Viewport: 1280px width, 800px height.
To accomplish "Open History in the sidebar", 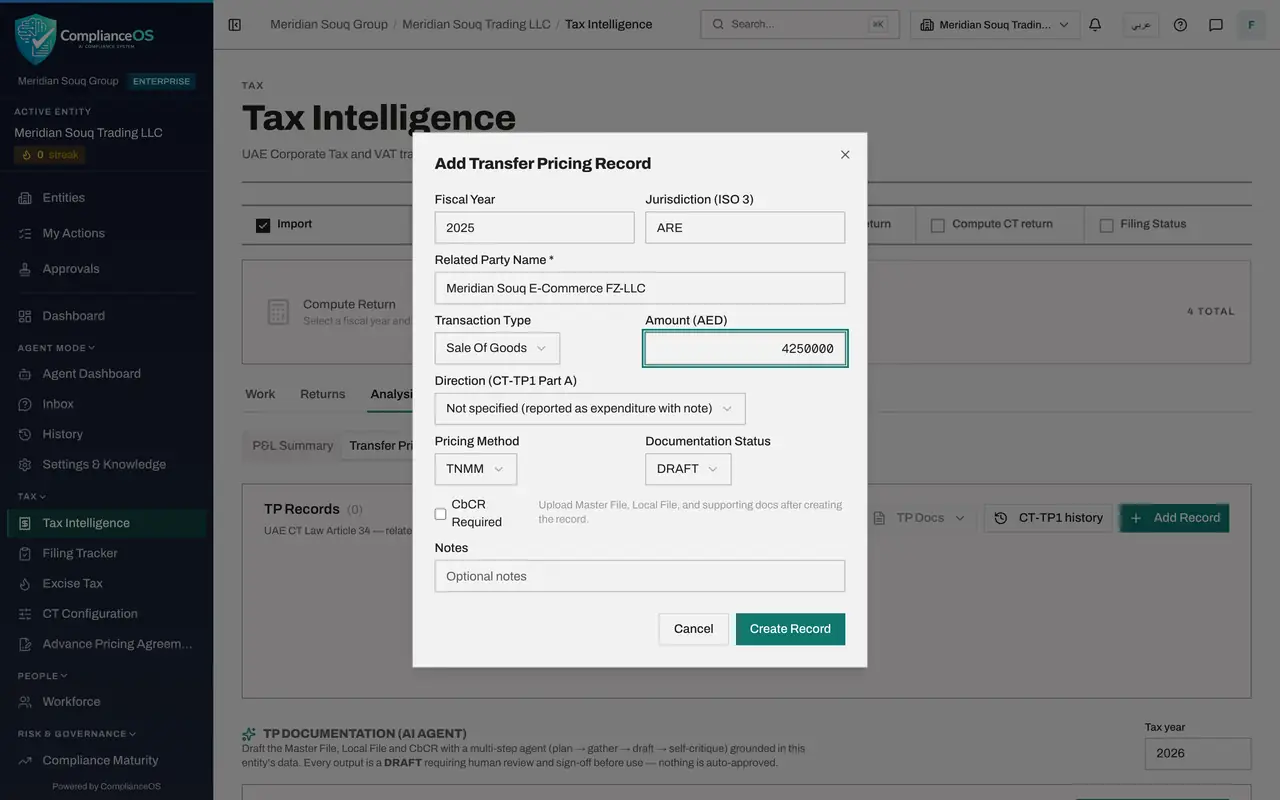I will tap(106, 434).
